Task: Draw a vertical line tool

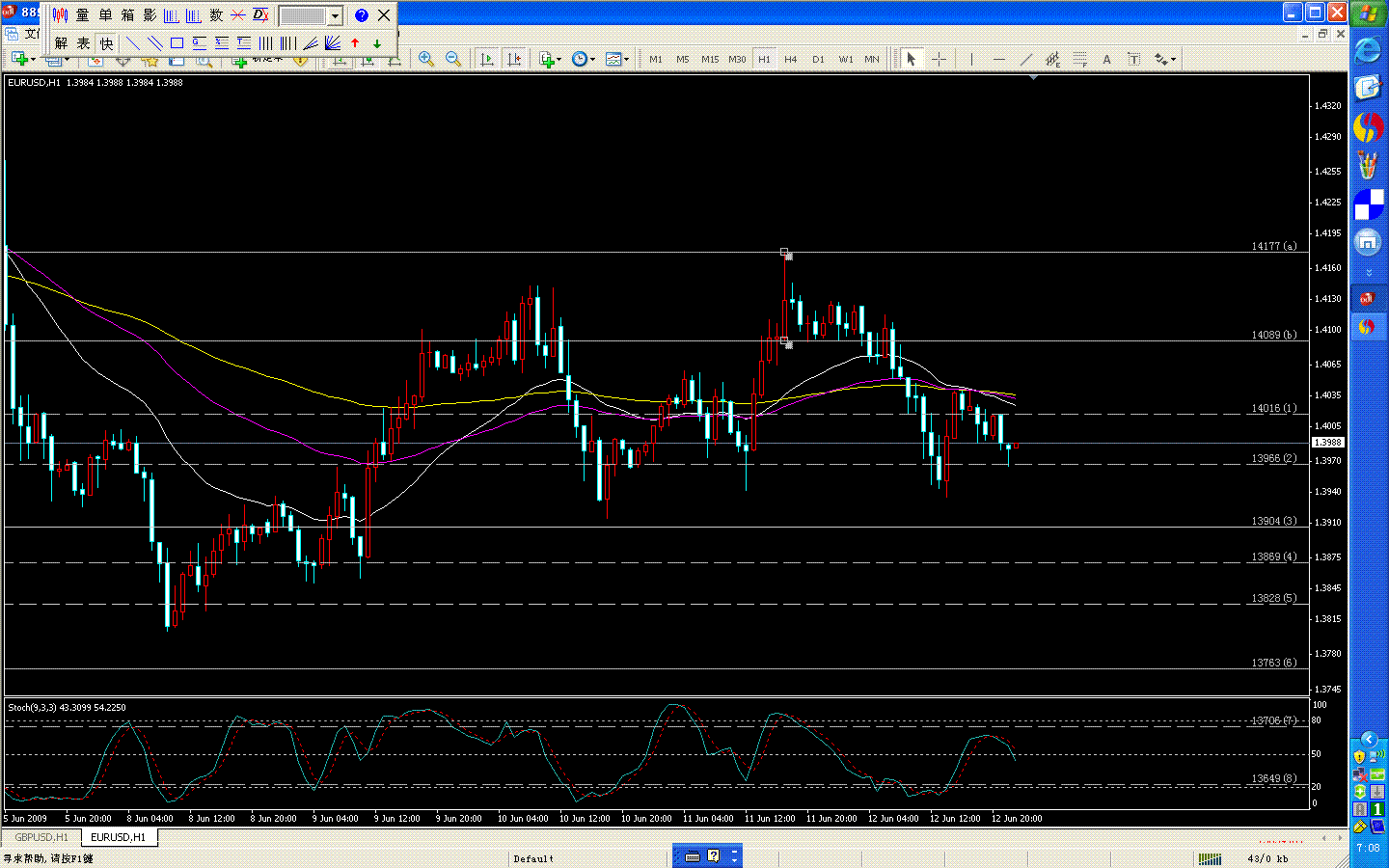Action: coord(971,59)
